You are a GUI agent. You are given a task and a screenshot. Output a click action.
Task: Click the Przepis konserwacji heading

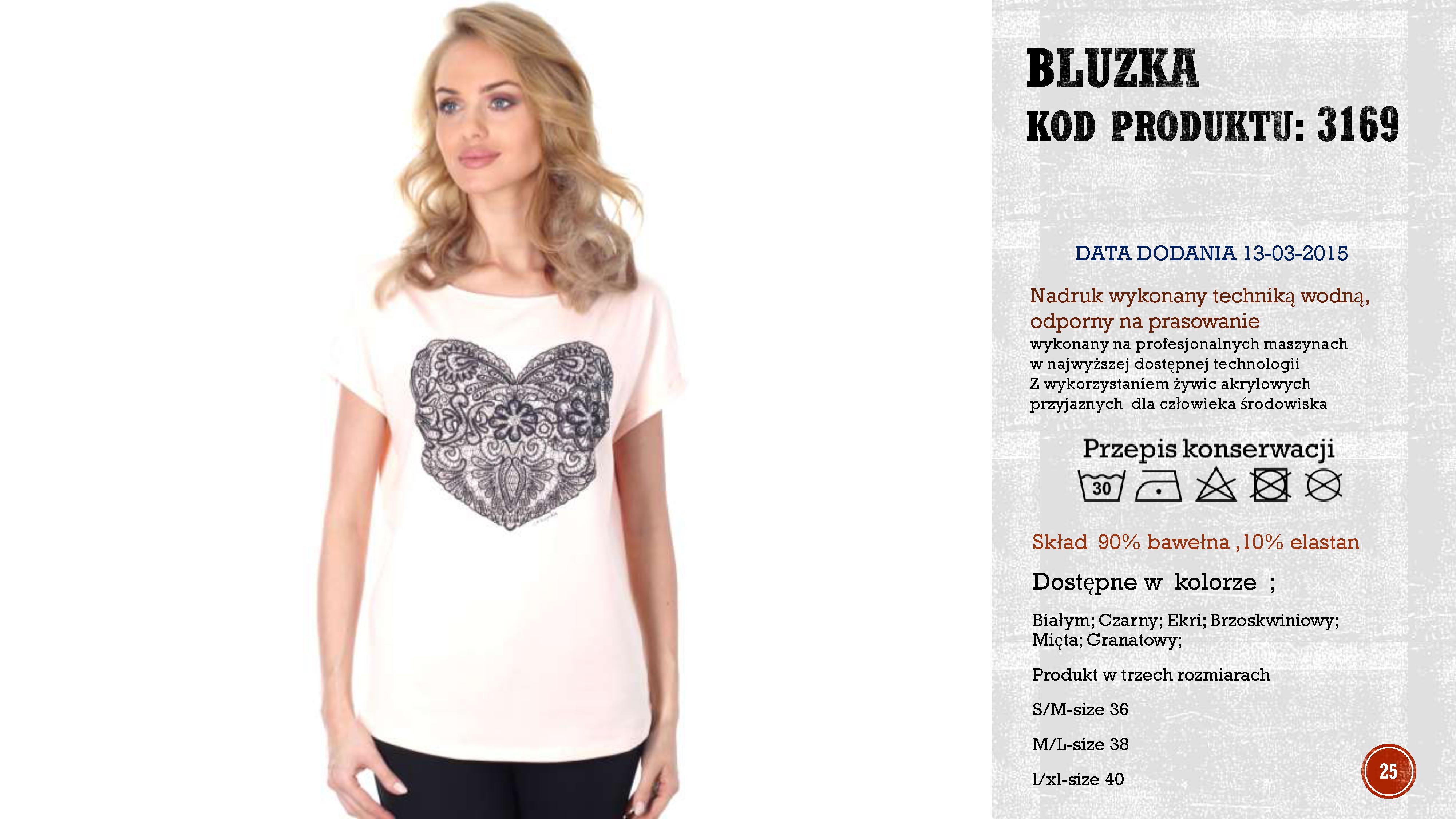(1208, 449)
